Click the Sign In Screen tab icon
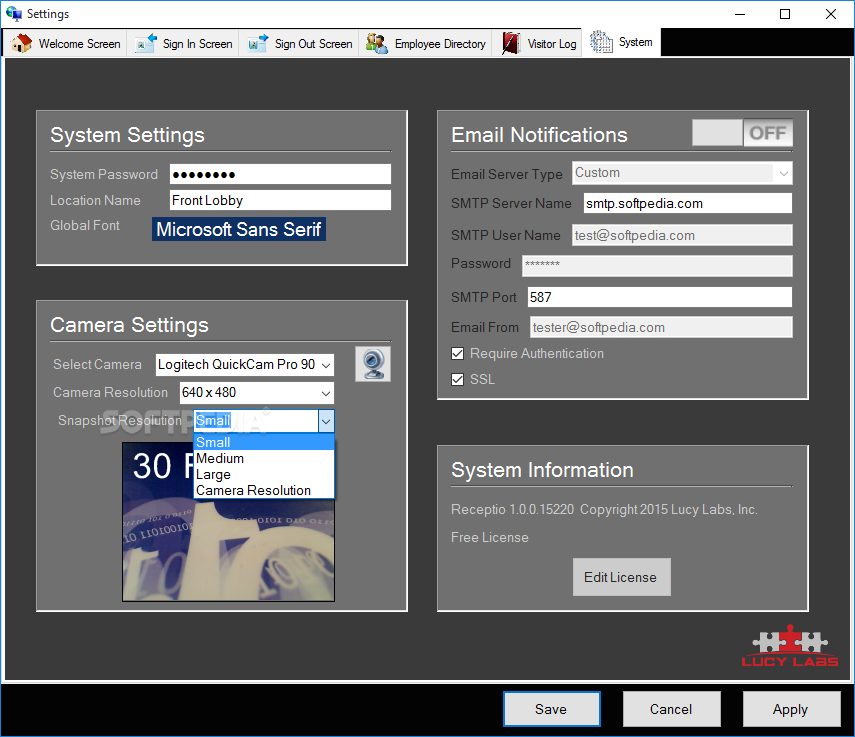Image resolution: width=855 pixels, height=737 pixels. point(146,43)
